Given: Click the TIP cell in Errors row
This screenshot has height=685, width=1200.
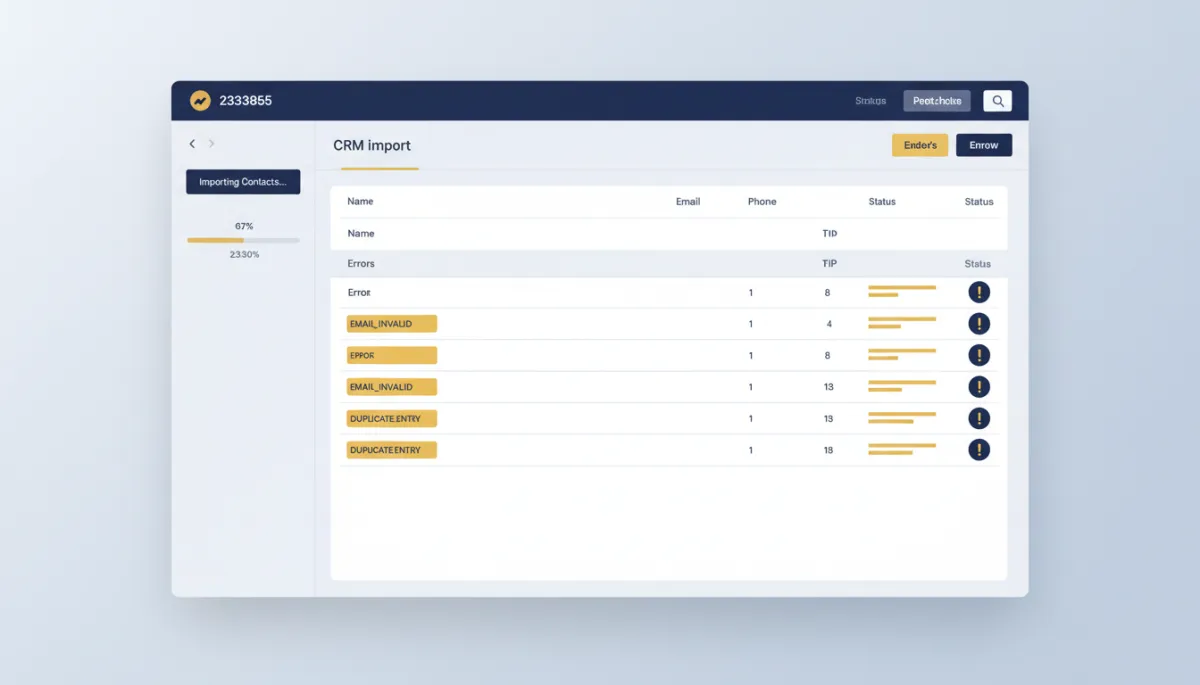Looking at the screenshot, I should pos(830,264).
